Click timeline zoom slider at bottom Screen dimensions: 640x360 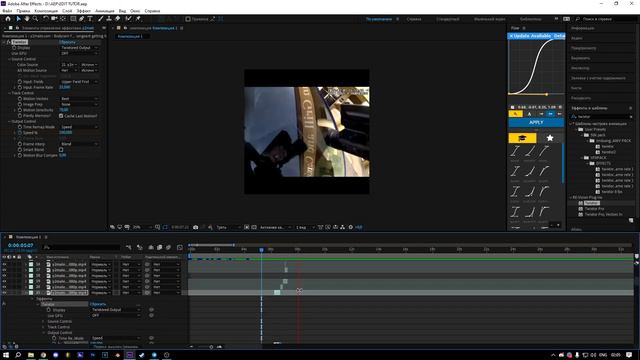(x=211, y=347)
